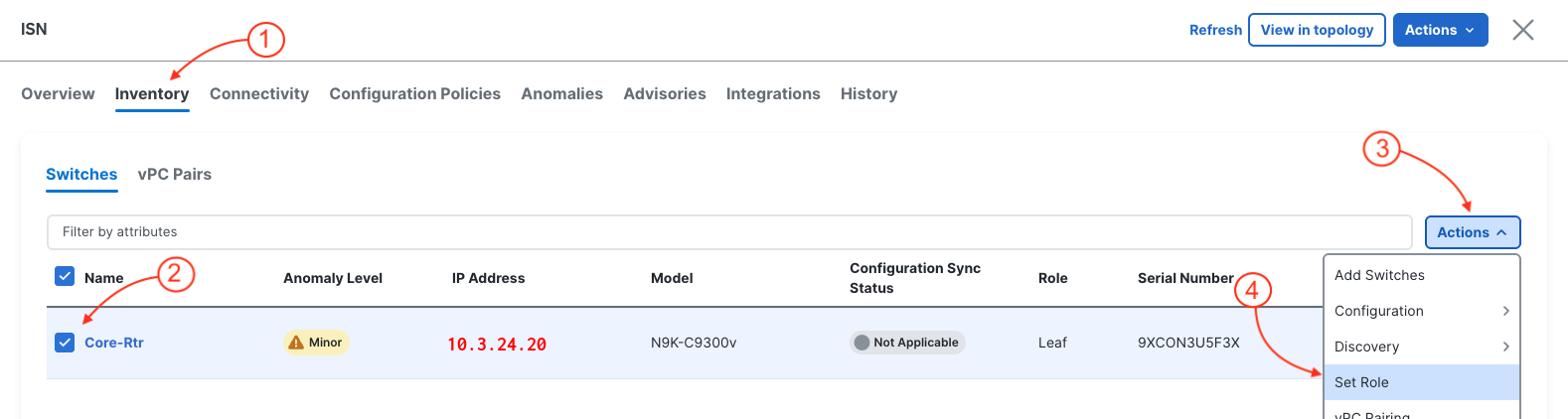Close the ISN panel with X icon

point(1522,30)
